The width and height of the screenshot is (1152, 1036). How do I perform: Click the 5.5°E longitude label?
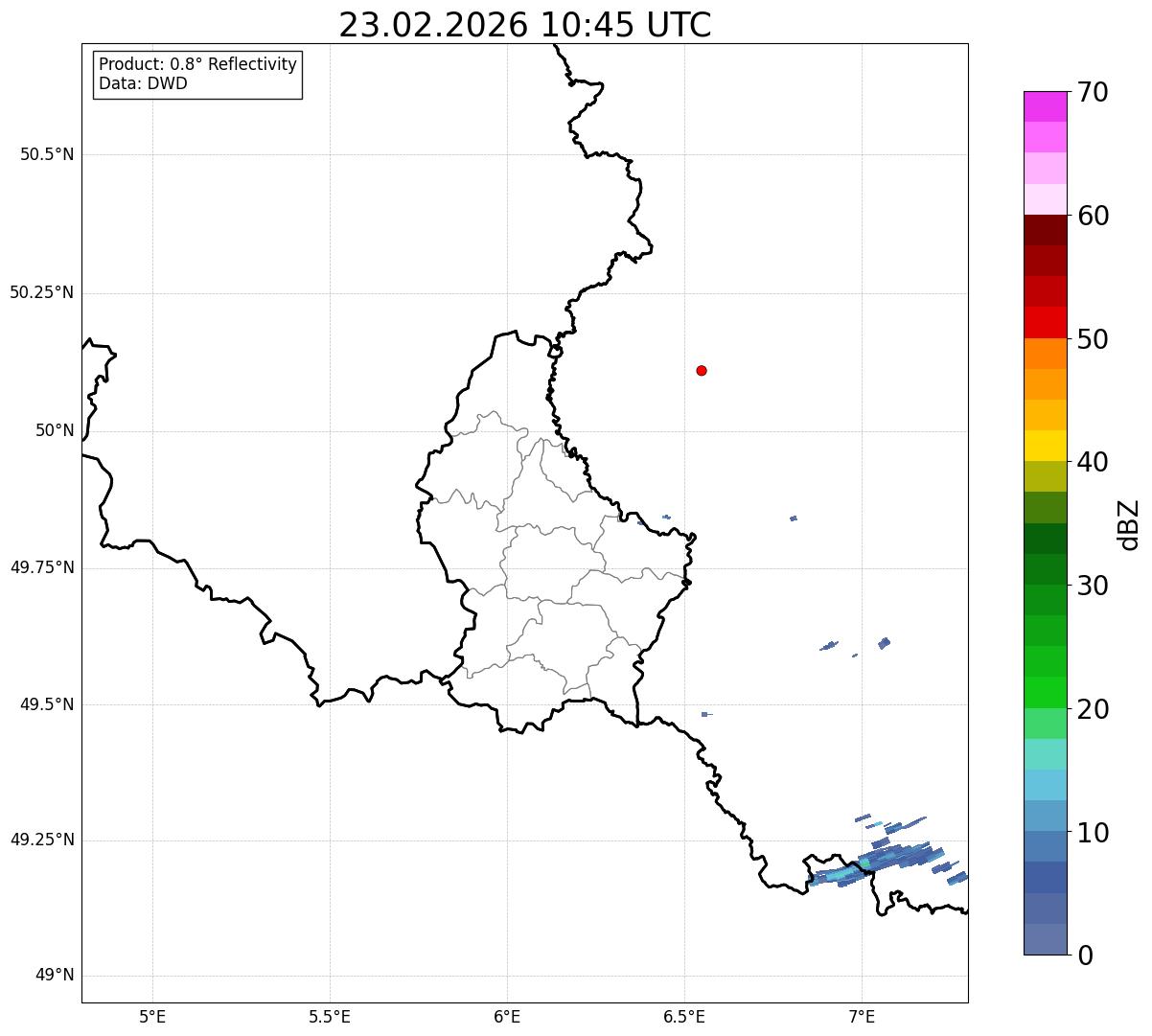(x=330, y=1016)
